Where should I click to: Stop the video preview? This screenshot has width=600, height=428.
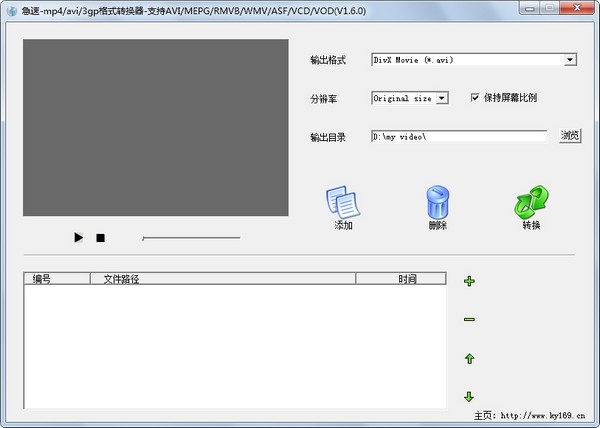[100, 238]
